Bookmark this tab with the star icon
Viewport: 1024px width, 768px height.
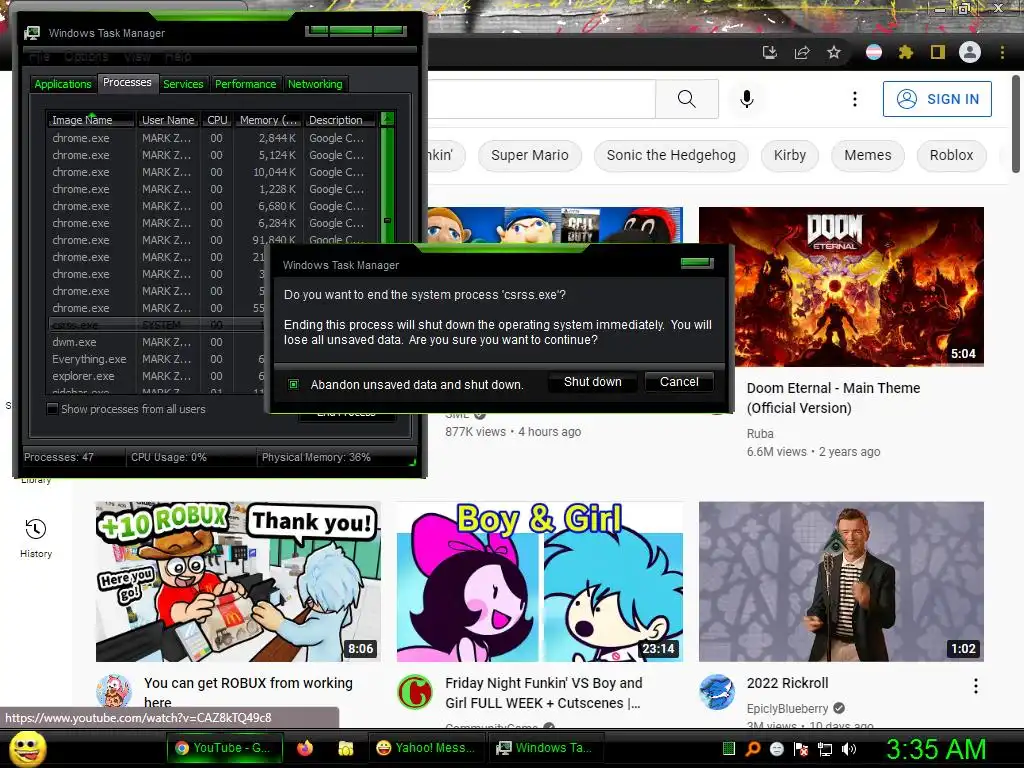pyautogui.click(x=834, y=52)
